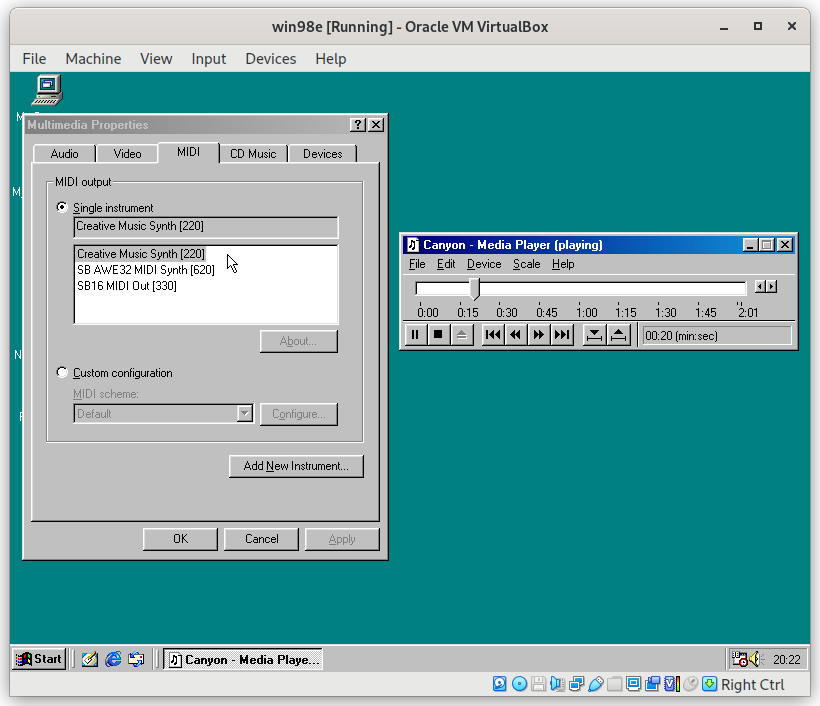This screenshot has height=706, width=820.
Task: Stop the Canyon playback
Action: (438, 335)
